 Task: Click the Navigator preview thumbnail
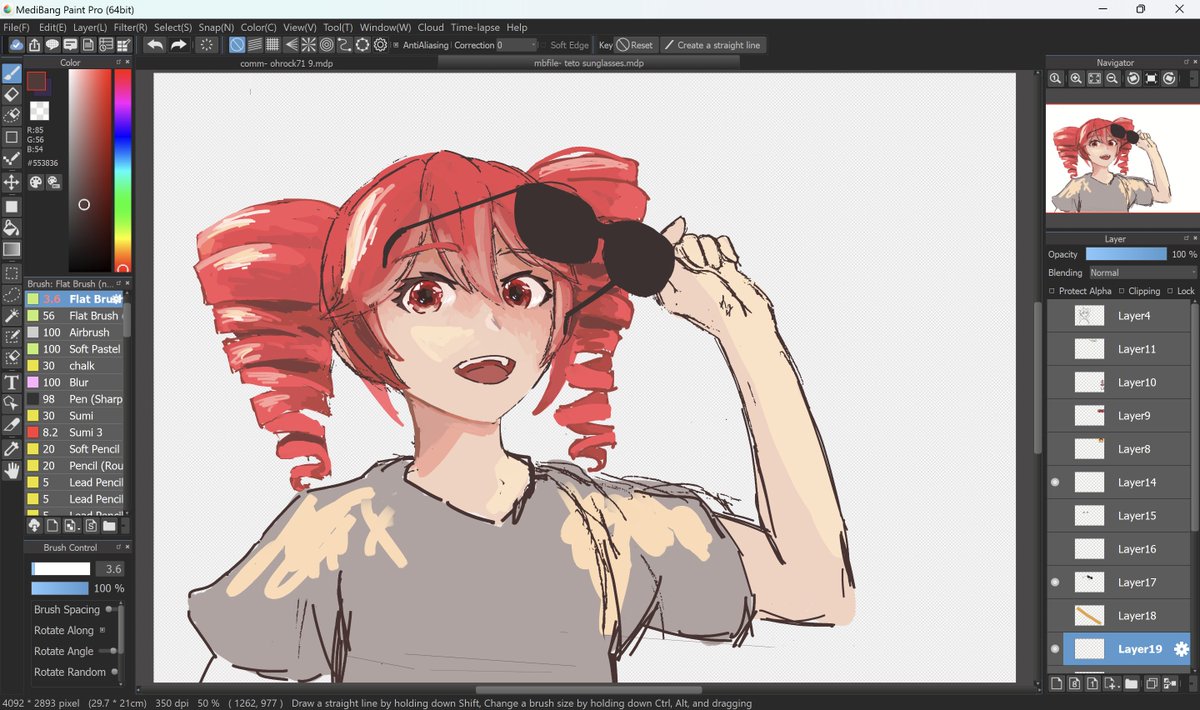click(x=1122, y=157)
